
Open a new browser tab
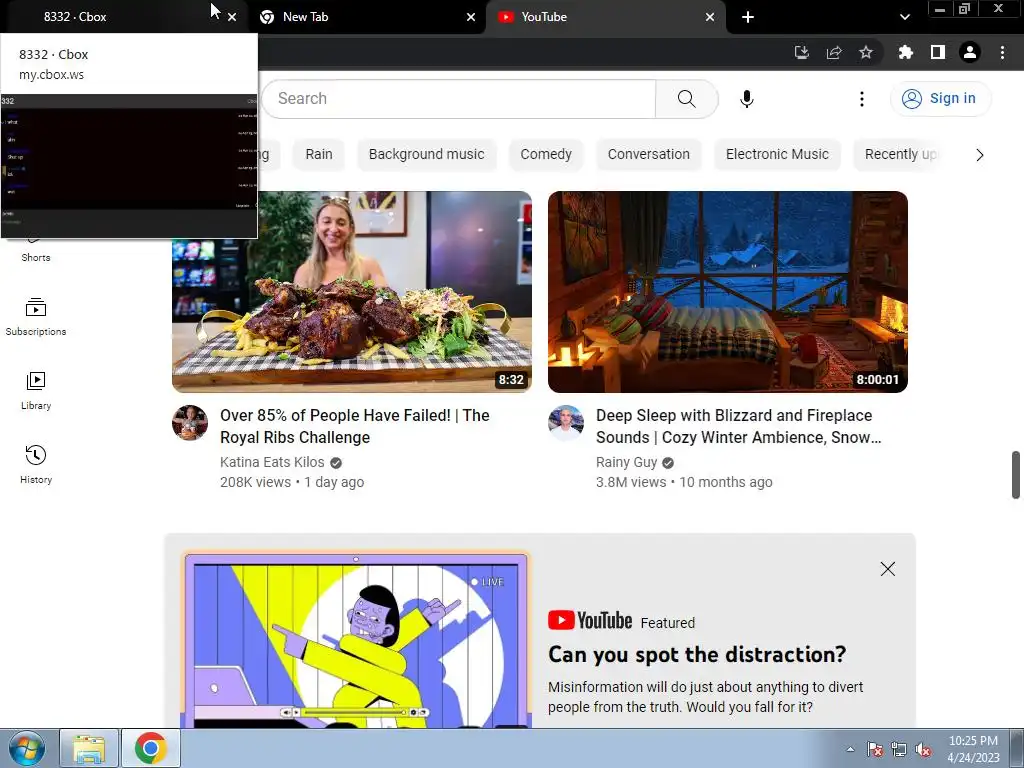pyautogui.click(x=748, y=17)
